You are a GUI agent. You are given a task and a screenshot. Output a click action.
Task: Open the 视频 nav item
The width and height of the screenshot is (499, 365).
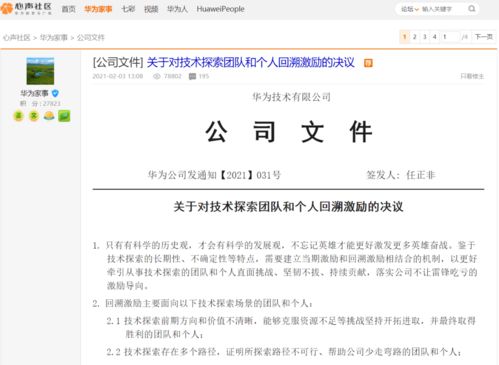(151, 9)
